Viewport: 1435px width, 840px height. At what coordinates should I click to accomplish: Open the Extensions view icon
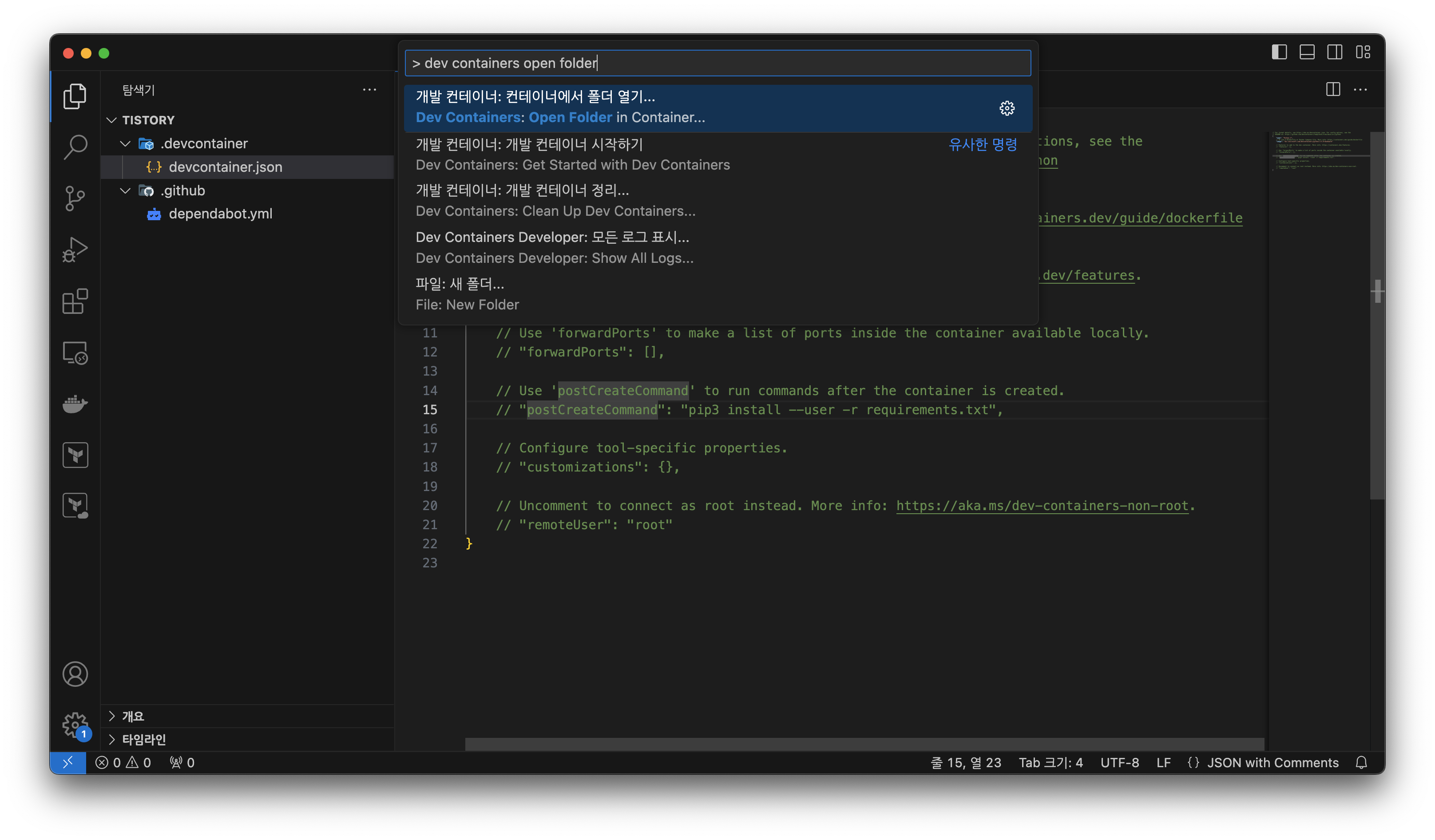[x=75, y=301]
